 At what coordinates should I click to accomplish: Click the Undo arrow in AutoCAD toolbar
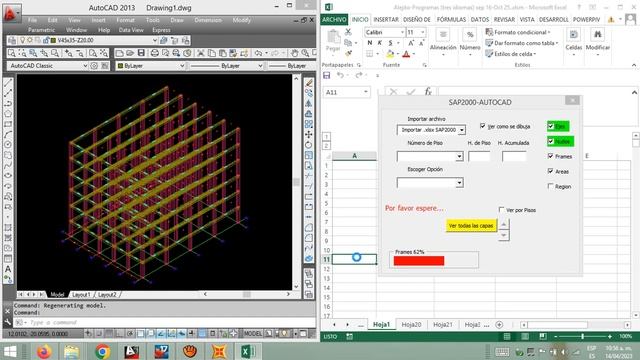click(x=258, y=53)
